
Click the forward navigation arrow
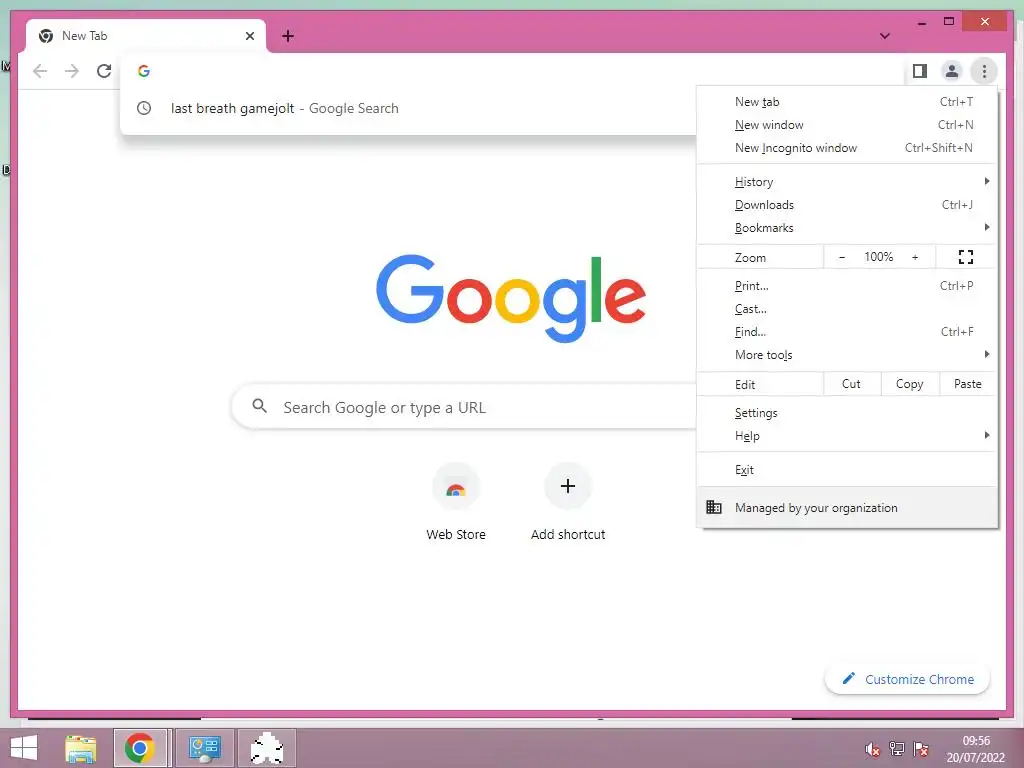(x=72, y=71)
